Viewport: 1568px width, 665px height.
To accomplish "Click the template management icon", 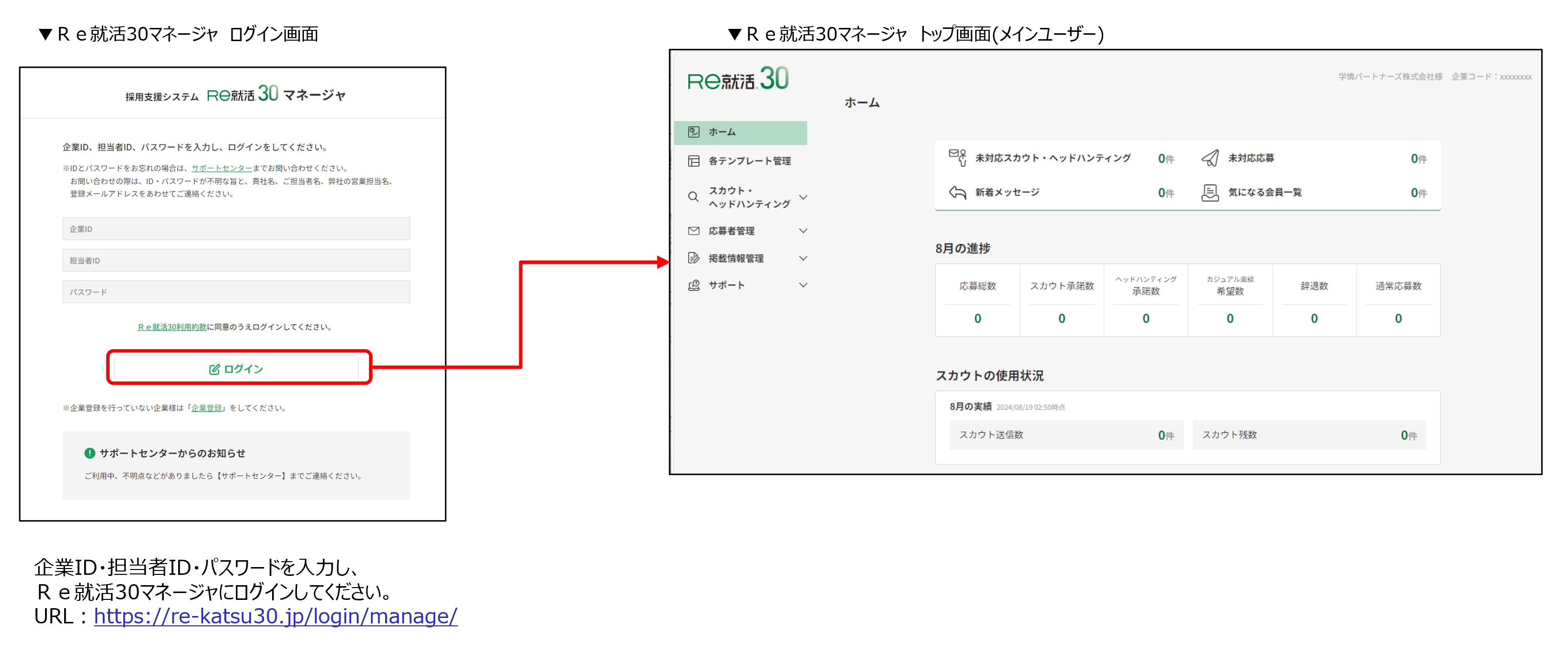I will tap(693, 161).
